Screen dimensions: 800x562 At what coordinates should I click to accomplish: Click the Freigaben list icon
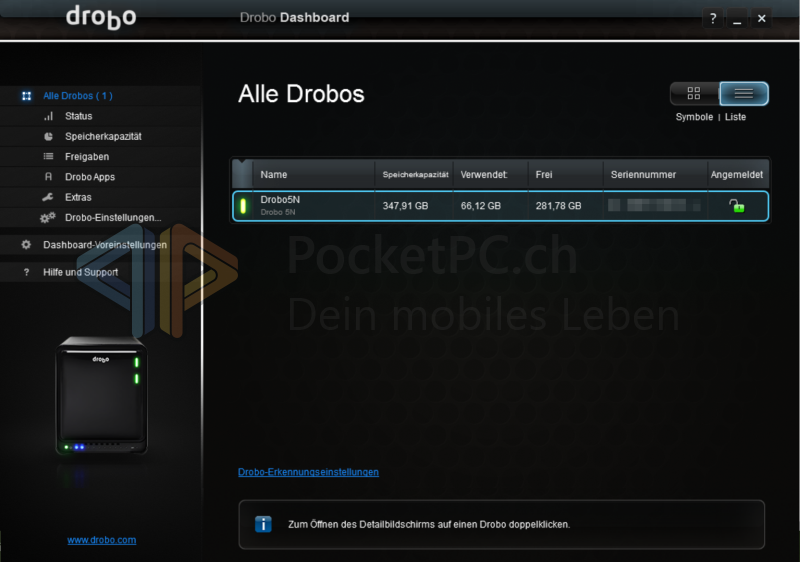[x=48, y=157]
